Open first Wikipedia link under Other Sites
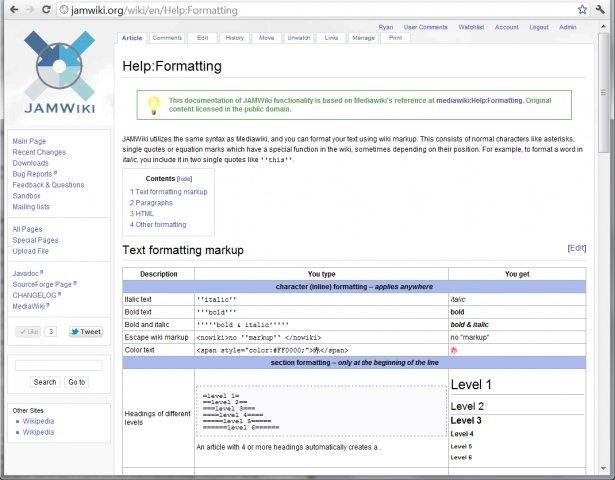Viewport: 615px width, 480px height. 38,421
